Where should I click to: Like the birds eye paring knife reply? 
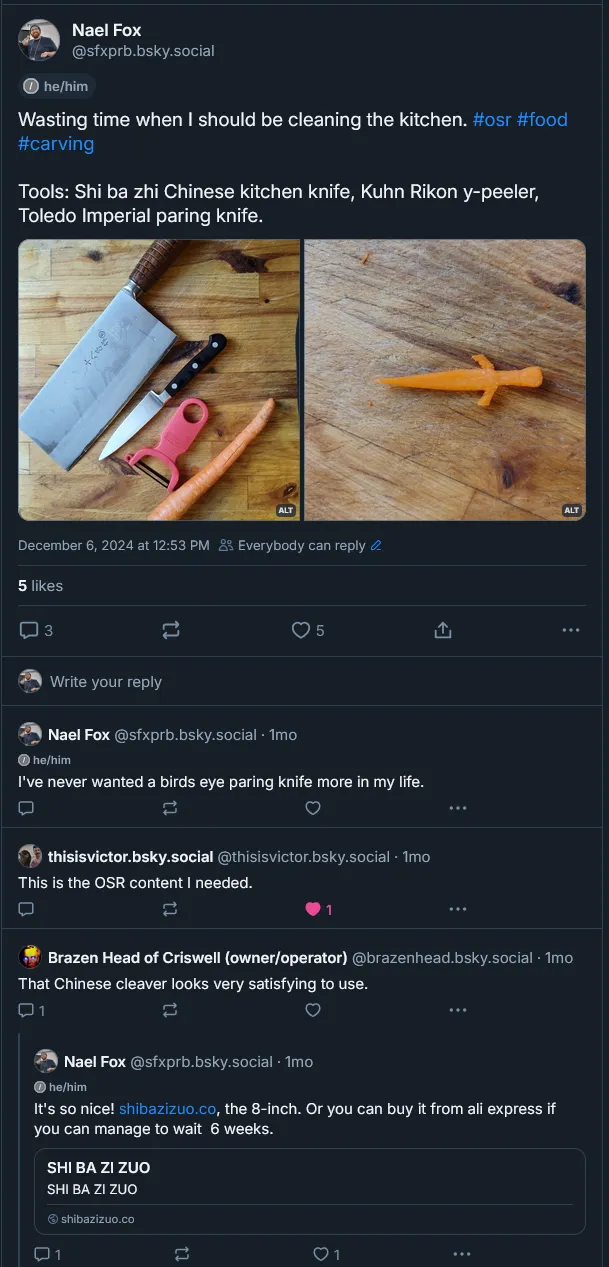313,808
